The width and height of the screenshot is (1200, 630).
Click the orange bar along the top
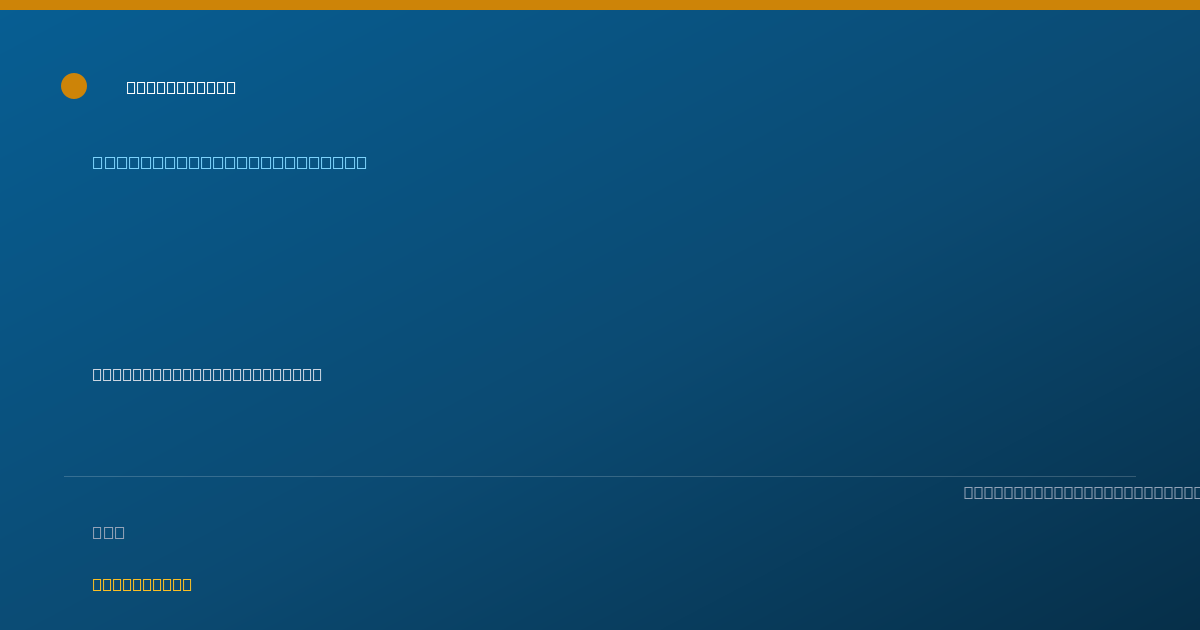(600, 5)
